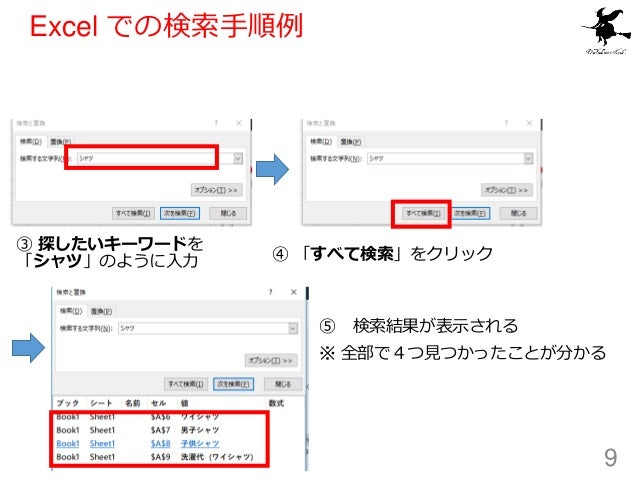Click the 名前 column header
Screen dimensions: 638x479
coord(133,403)
